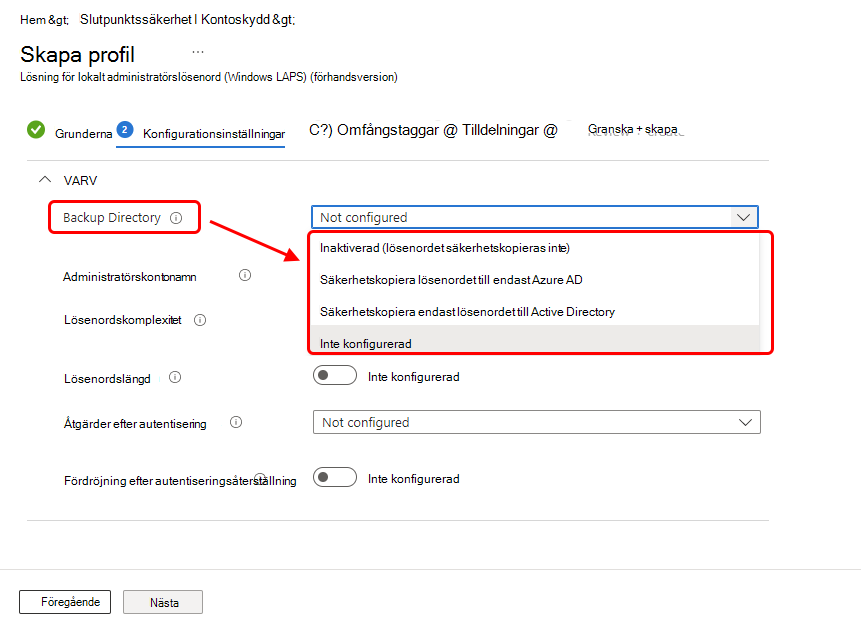Open the Backup Directory dropdown arrow
Image resolution: width=861 pixels, height=634 pixels.
(x=743, y=217)
